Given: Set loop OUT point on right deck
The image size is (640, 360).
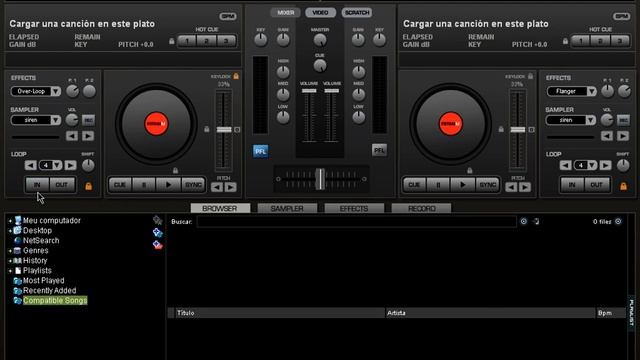Looking at the screenshot, I should point(596,185).
